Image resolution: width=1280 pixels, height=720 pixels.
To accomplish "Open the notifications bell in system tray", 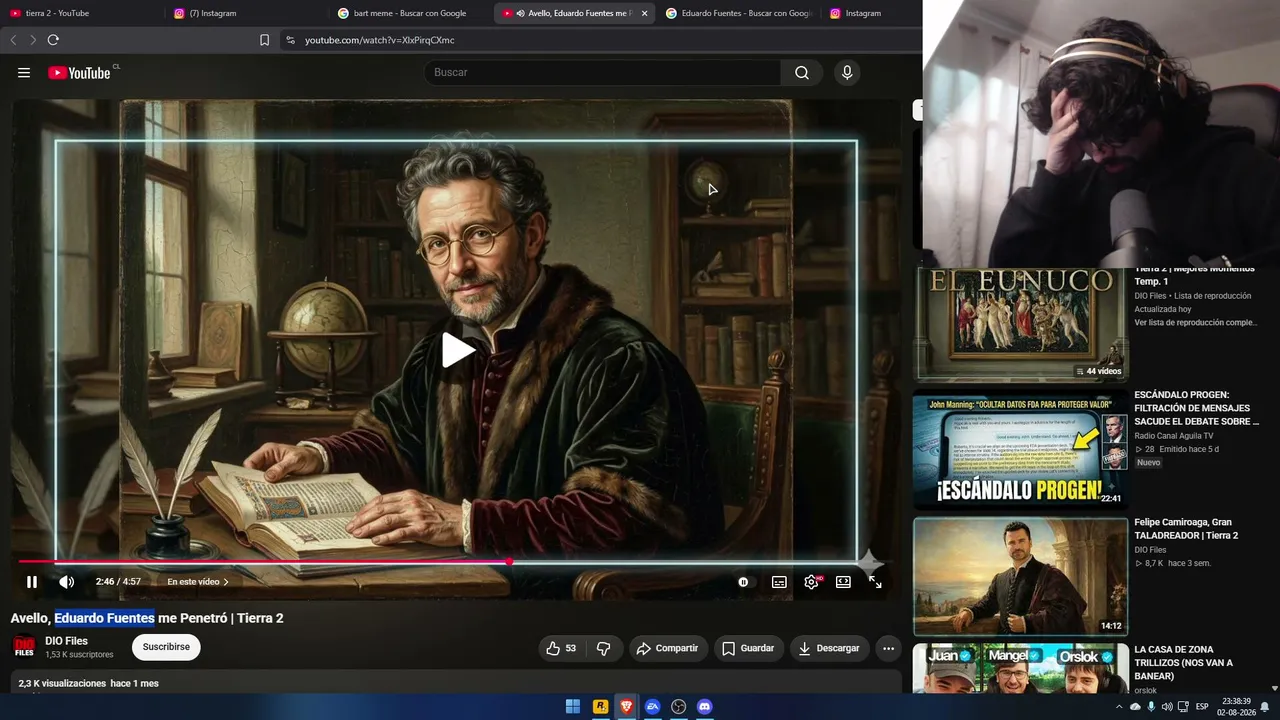I will [x=1264, y=707].
